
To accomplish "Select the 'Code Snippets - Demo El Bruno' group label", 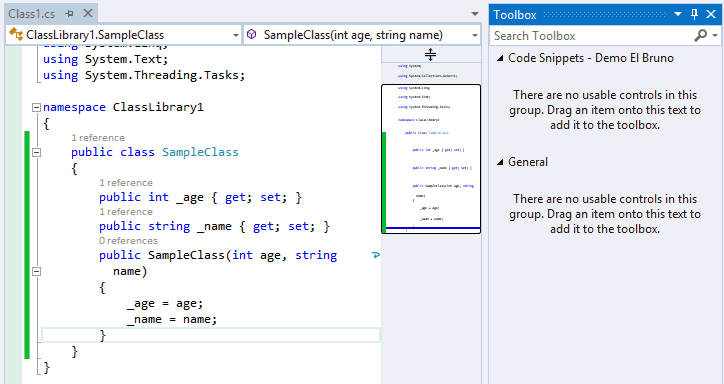I will click(x=591, y=58).
